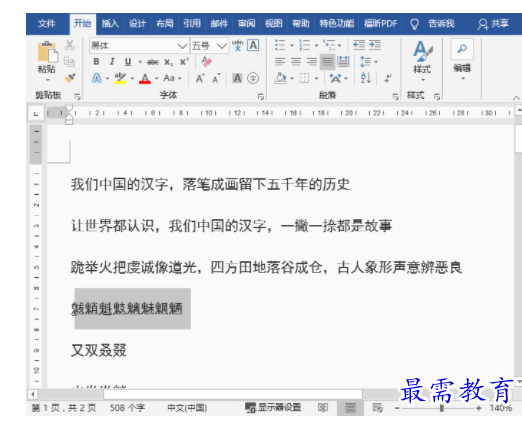Insert enclosed character icon
522x422 pixels.
pos(253,78)
